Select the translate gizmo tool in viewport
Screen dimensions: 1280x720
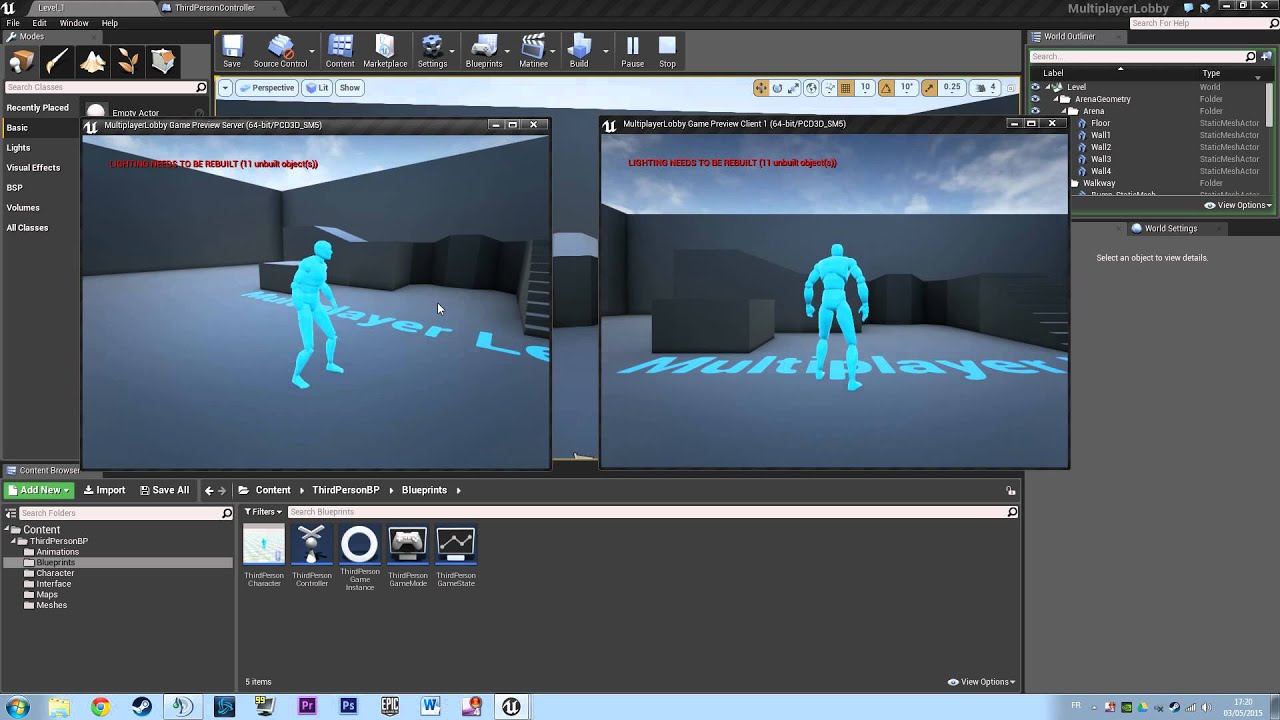click(x=762, y=88)
